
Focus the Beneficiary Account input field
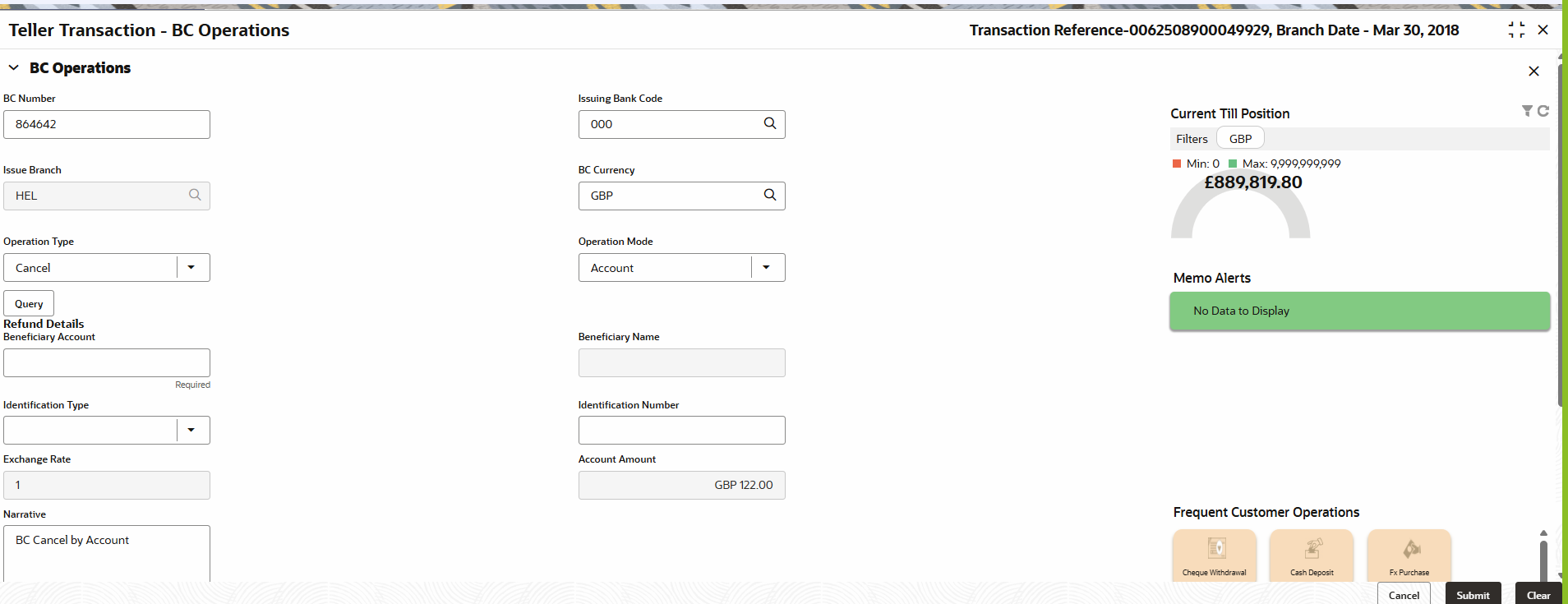pos(107,362)
